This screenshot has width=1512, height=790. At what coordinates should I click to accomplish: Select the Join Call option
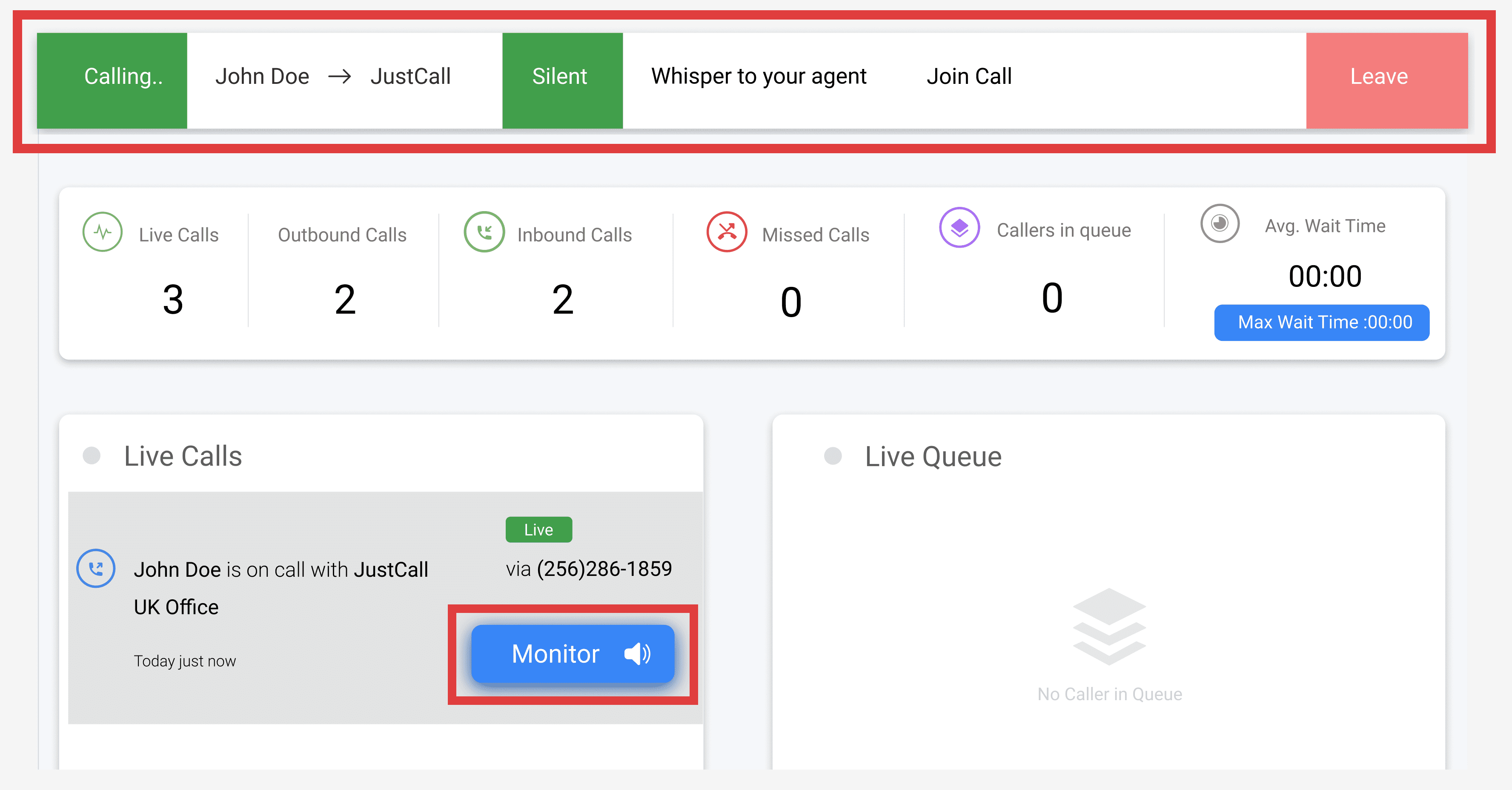click(968, 76)
